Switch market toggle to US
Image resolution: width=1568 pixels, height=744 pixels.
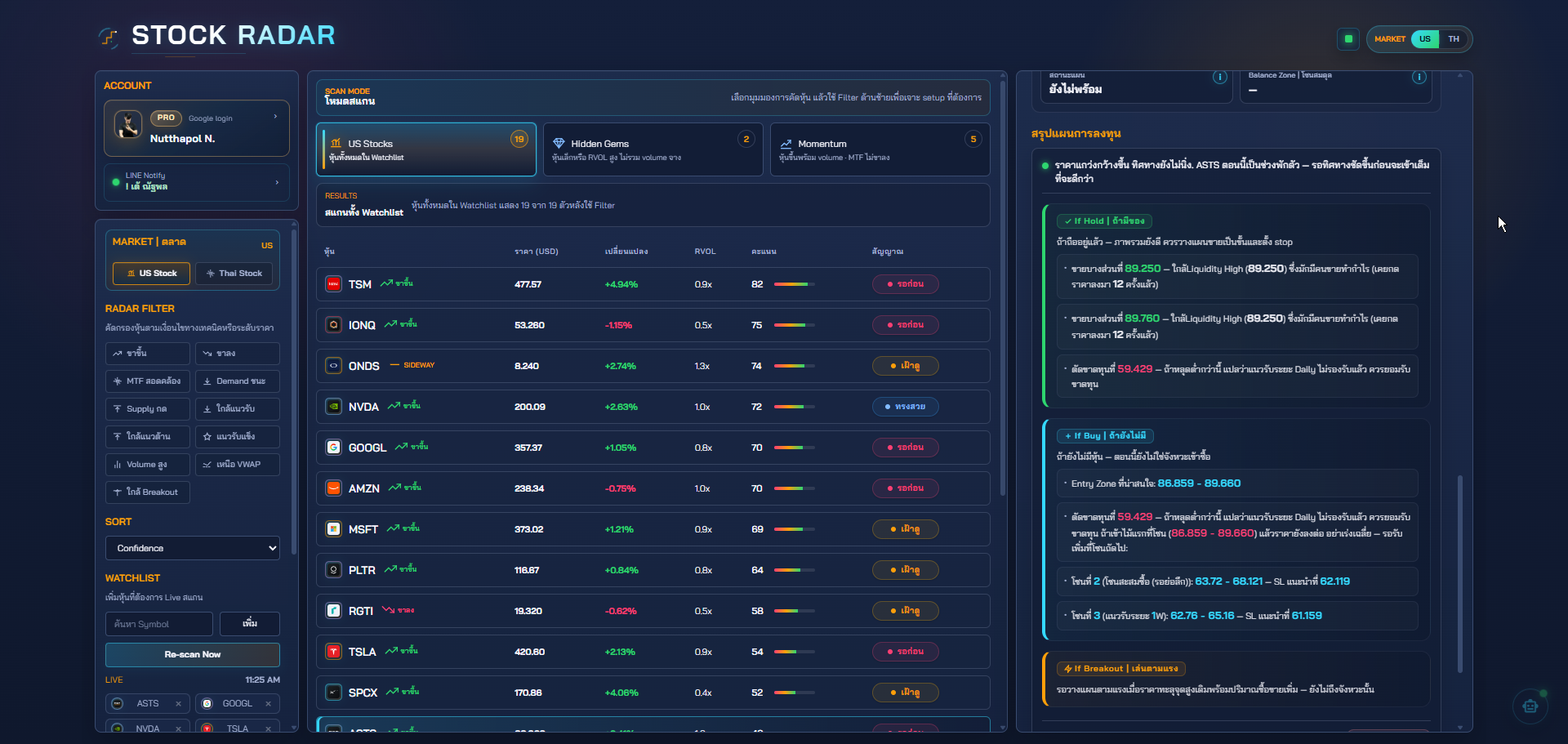[1425, 39]
